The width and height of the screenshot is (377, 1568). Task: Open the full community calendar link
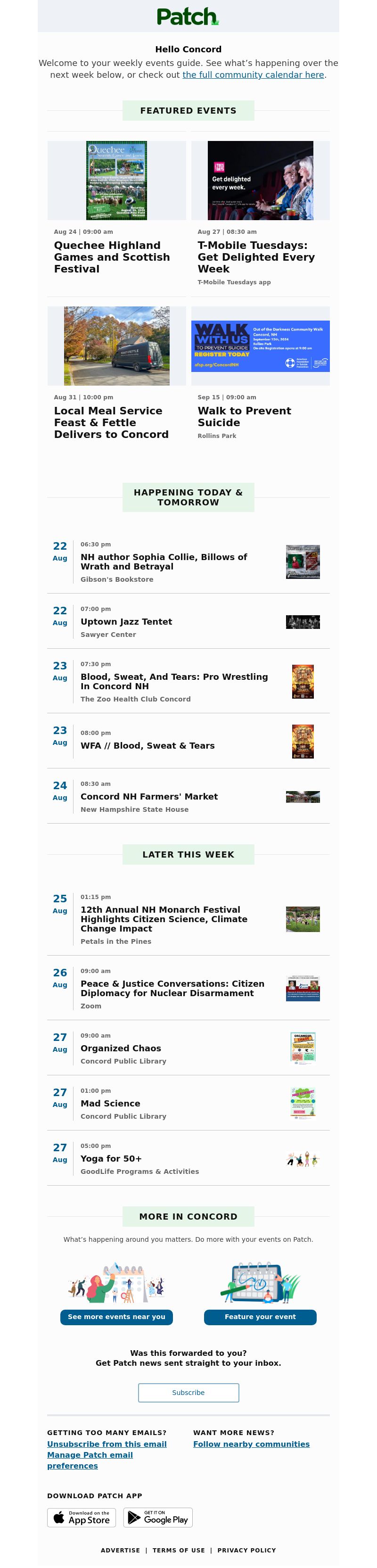253,75
